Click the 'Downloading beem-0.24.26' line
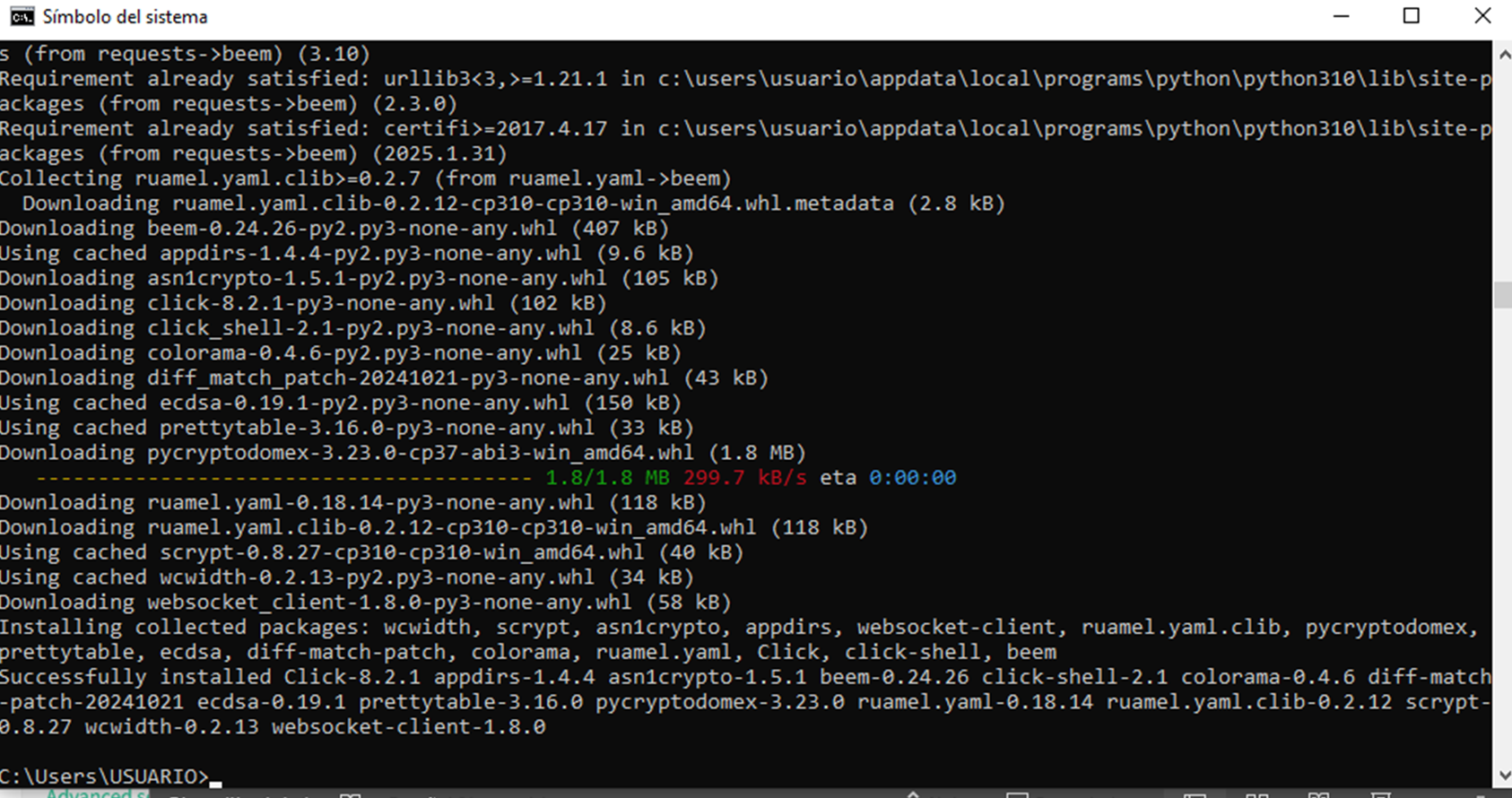 pos(335,229)
